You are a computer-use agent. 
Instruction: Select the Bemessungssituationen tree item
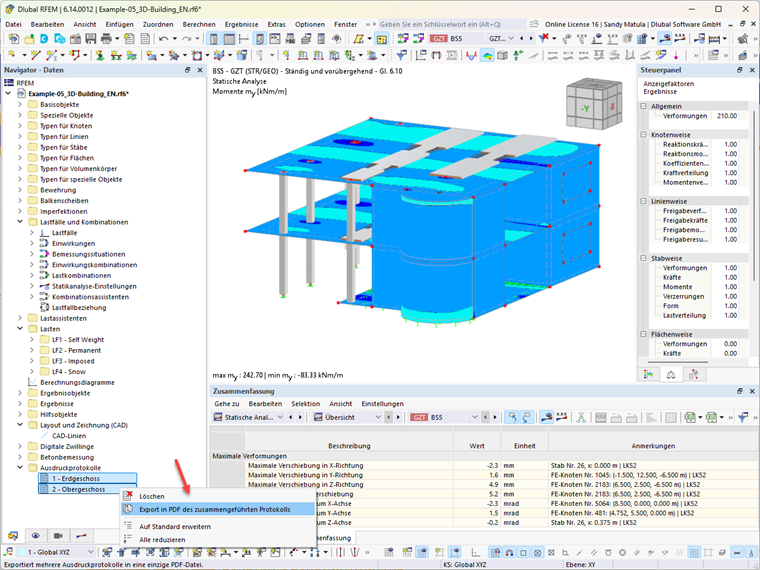coord(89,254)
